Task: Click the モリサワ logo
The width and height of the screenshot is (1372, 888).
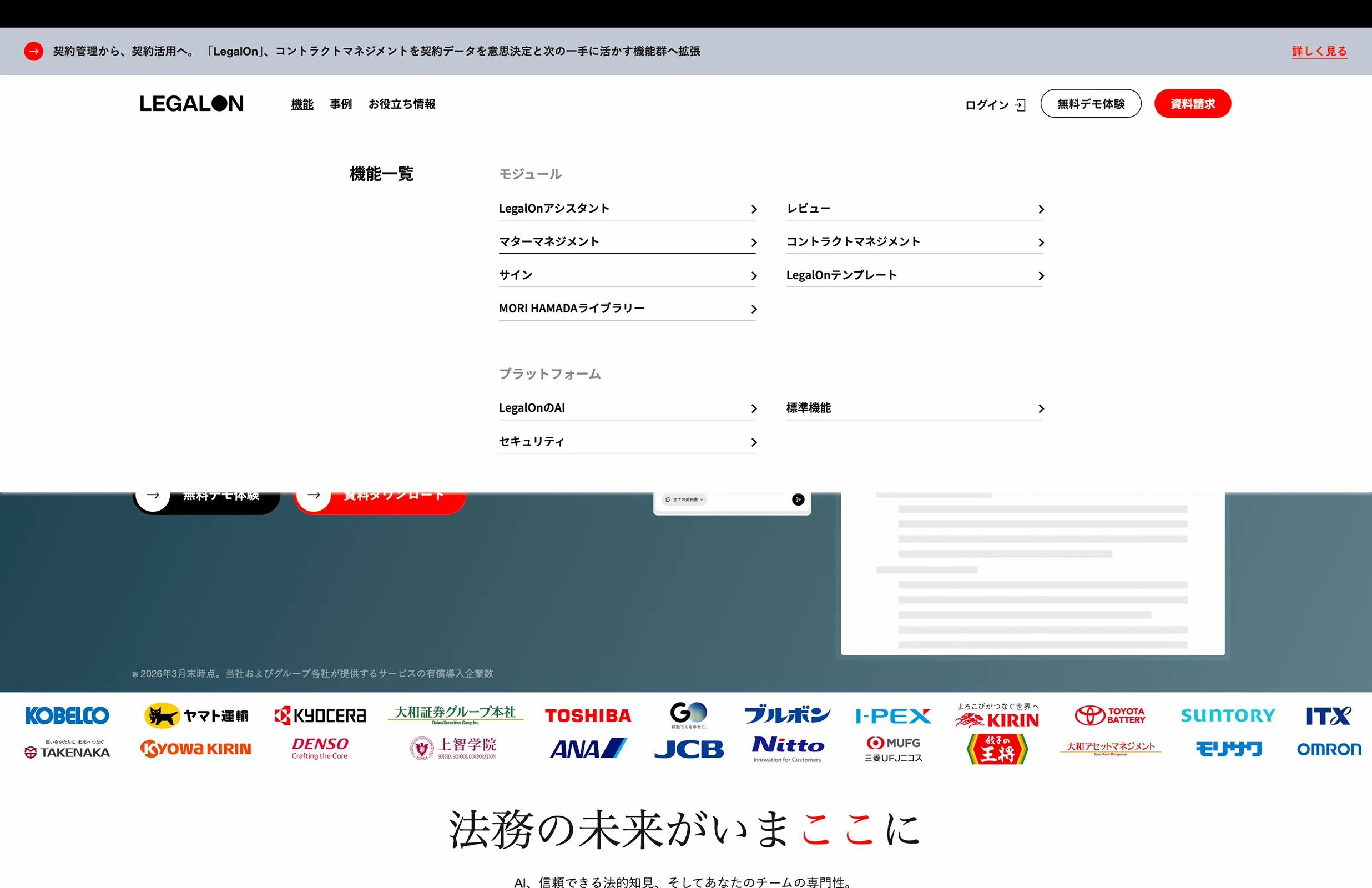Action: pos(1228,749)
